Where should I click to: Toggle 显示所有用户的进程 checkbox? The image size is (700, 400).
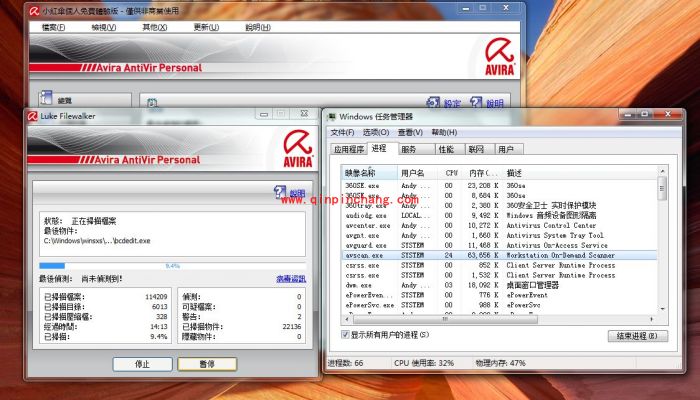point(345,334)
